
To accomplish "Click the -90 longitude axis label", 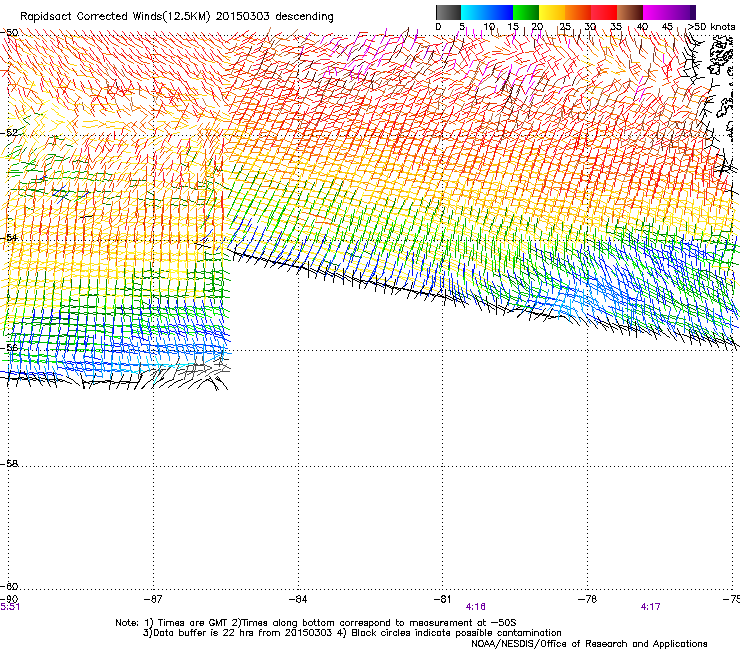I will pos(9,599).
